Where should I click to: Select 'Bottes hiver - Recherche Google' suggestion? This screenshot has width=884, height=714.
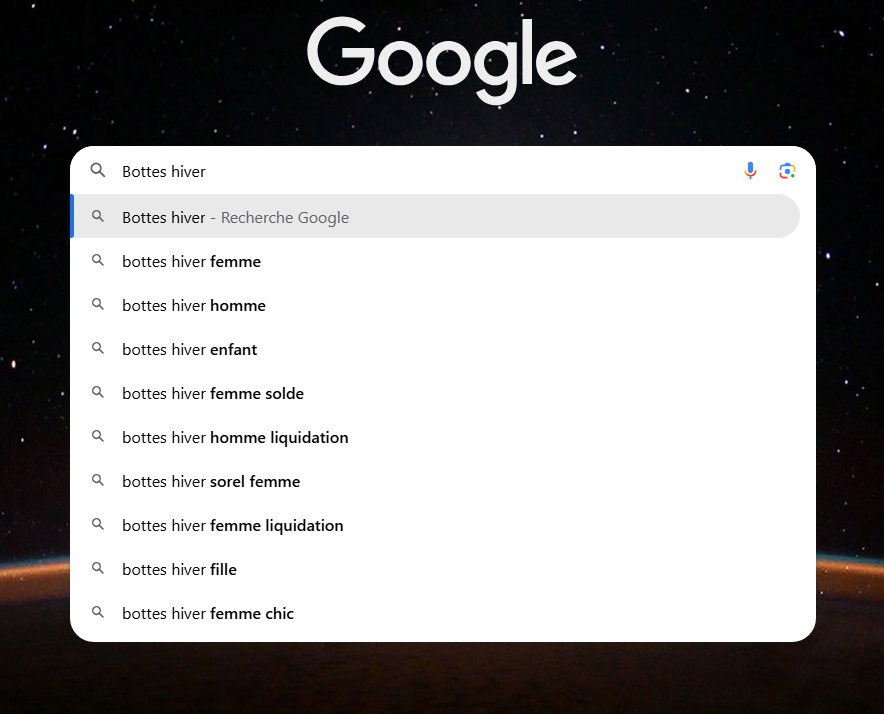435,217
